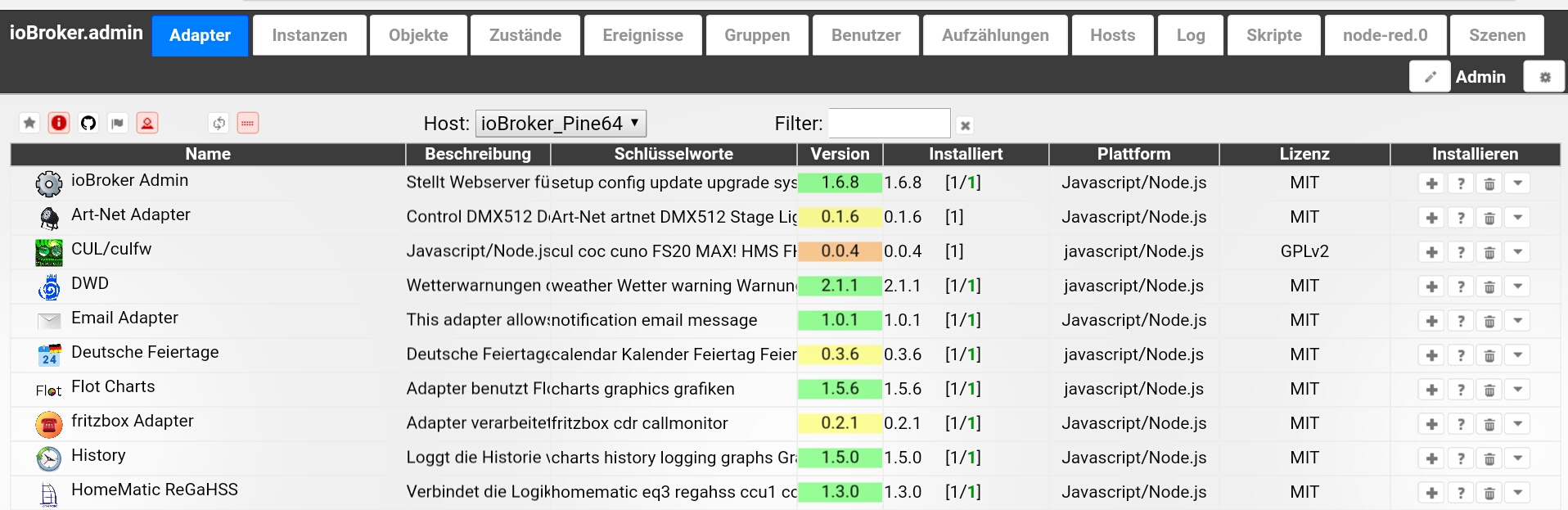Delete the CUL/culfw adapter via trash
Screen dimensions: 1568x510
[x=1489, y=252]
